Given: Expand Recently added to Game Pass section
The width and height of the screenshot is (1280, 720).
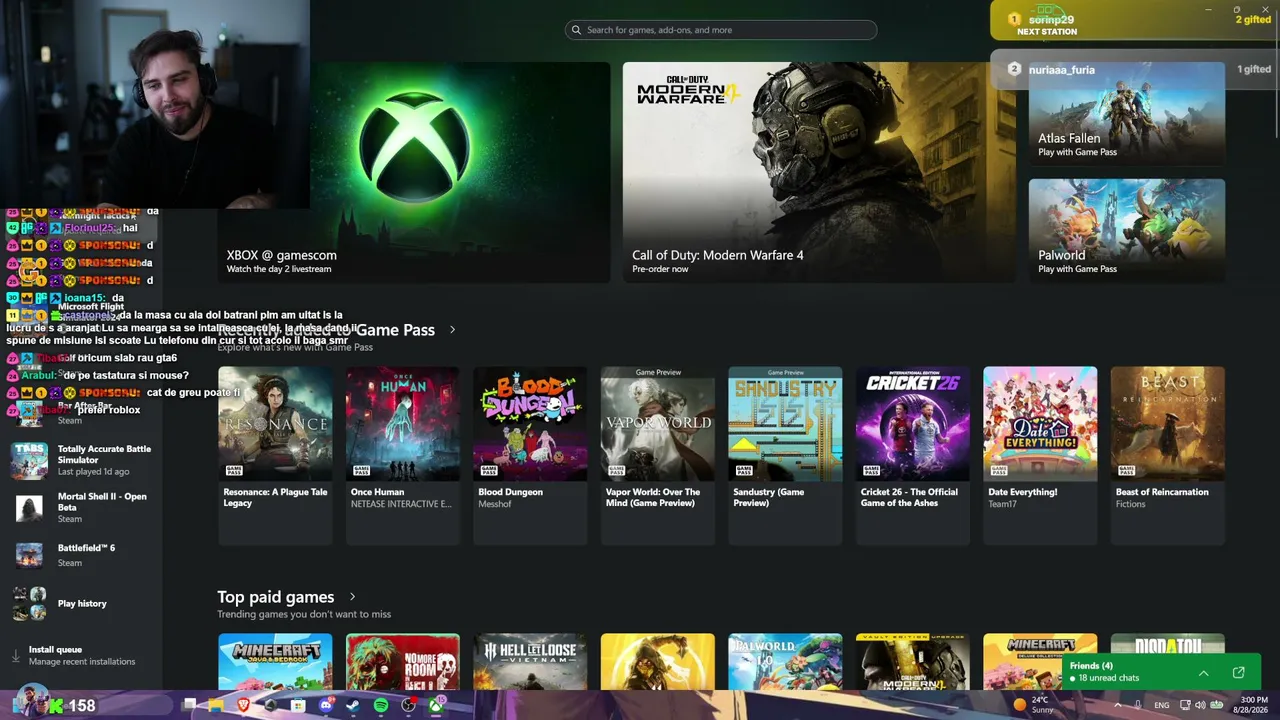Looking at the screenshot, I should pyautogui.click(x=453, y=329).
